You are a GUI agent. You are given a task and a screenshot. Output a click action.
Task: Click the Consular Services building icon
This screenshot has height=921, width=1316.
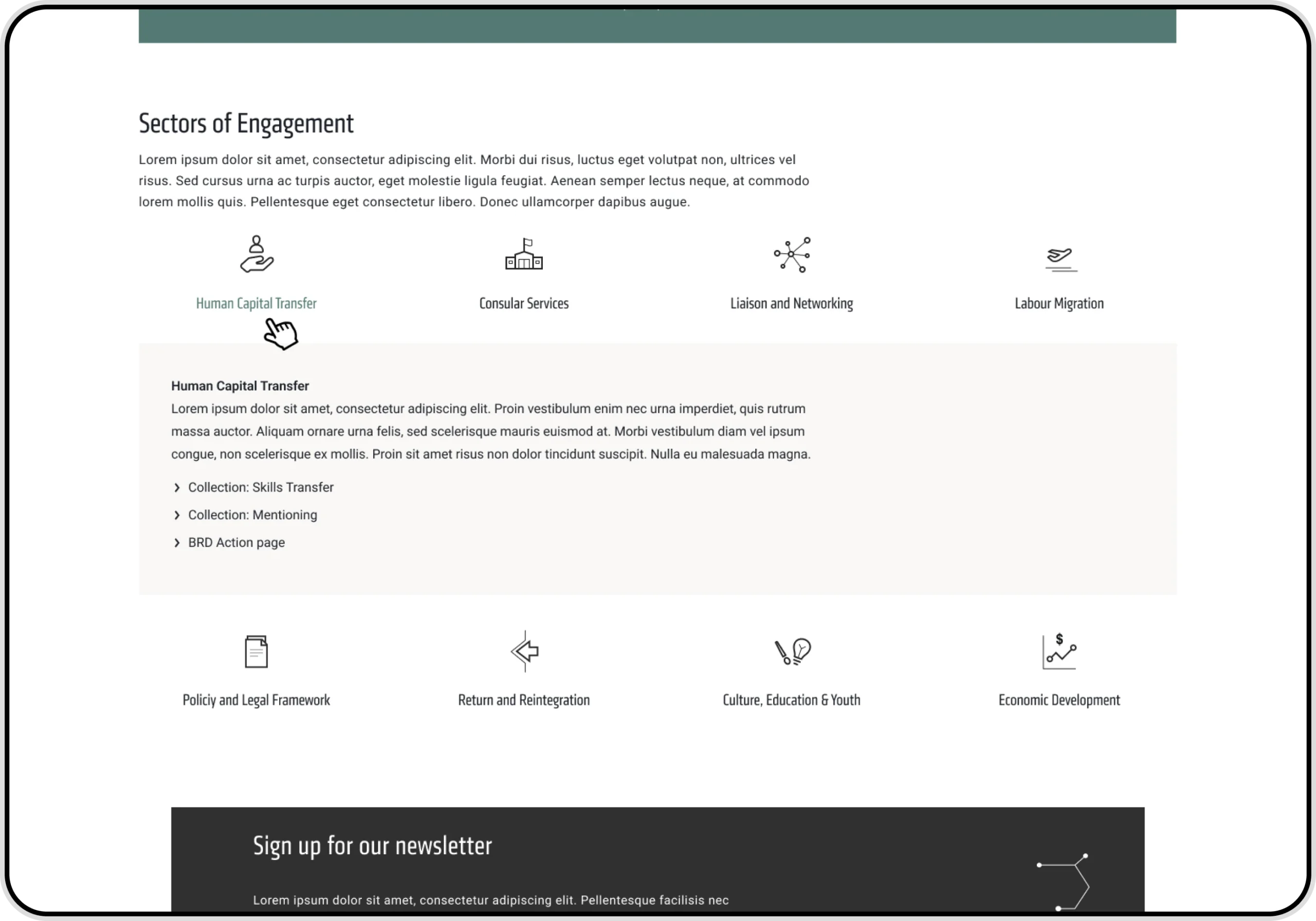(x=524, y=254)
